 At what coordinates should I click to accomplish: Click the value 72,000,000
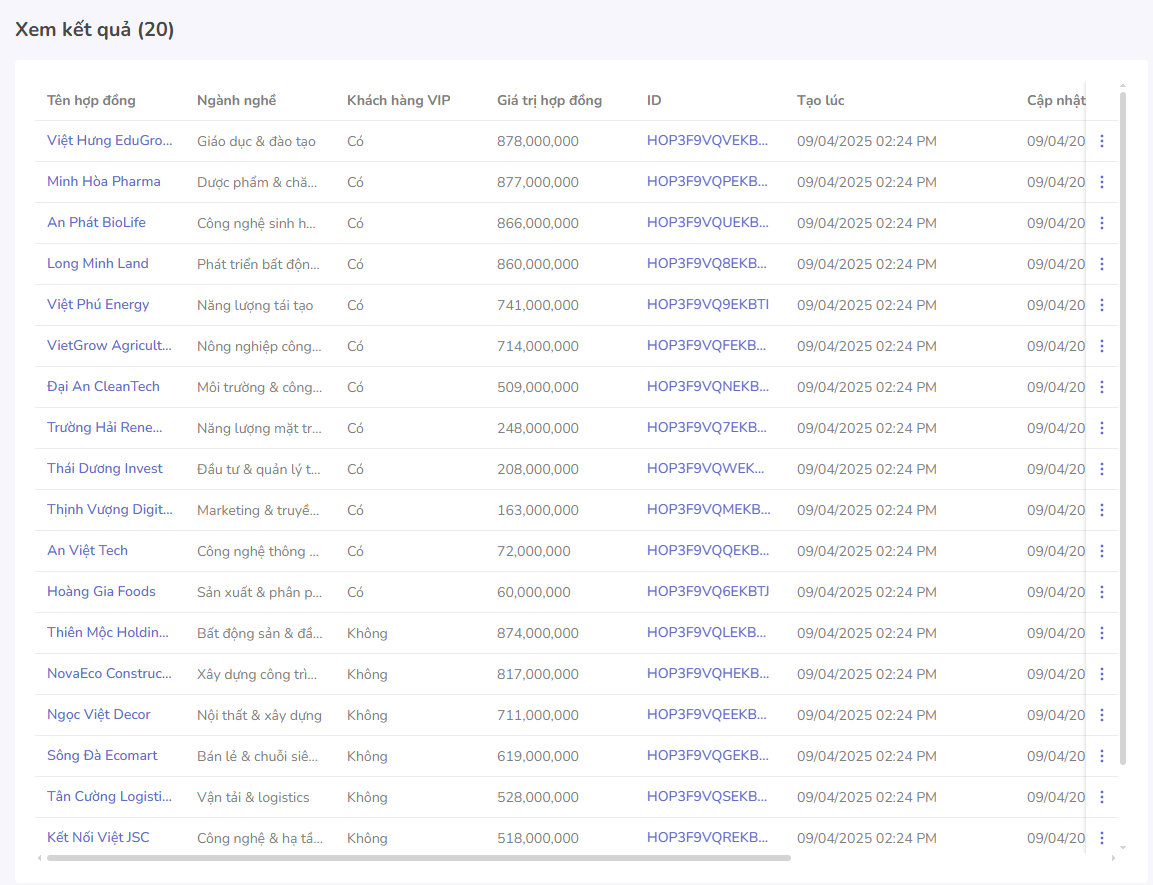[534, 551]
